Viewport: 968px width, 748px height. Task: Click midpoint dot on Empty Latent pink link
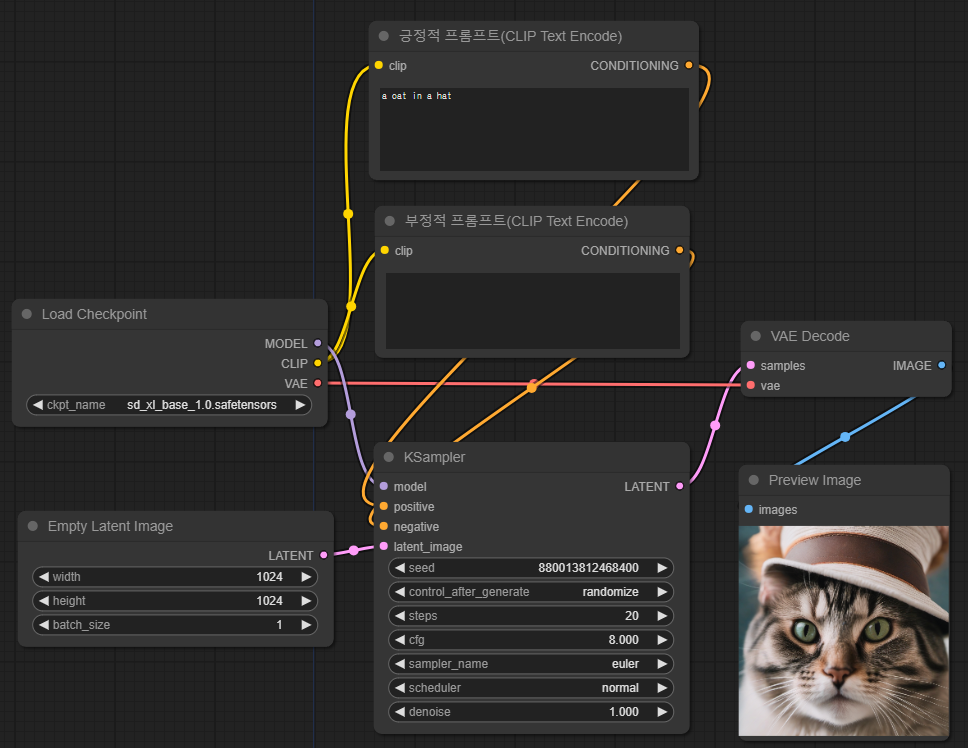[x=353, y=550]
